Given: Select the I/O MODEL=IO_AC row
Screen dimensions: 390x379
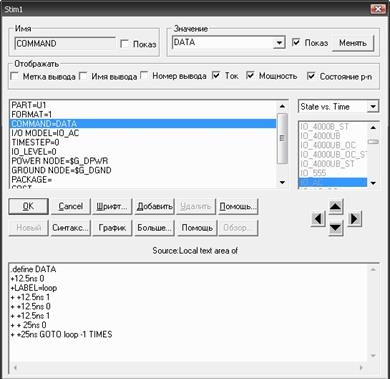Looking at the screenshot, I should [143, 133].
